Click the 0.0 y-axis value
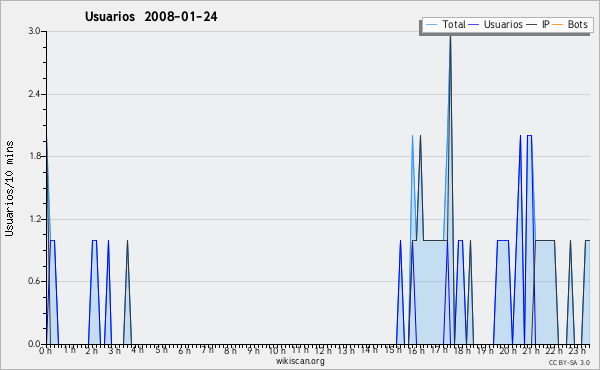 point(34,344)
